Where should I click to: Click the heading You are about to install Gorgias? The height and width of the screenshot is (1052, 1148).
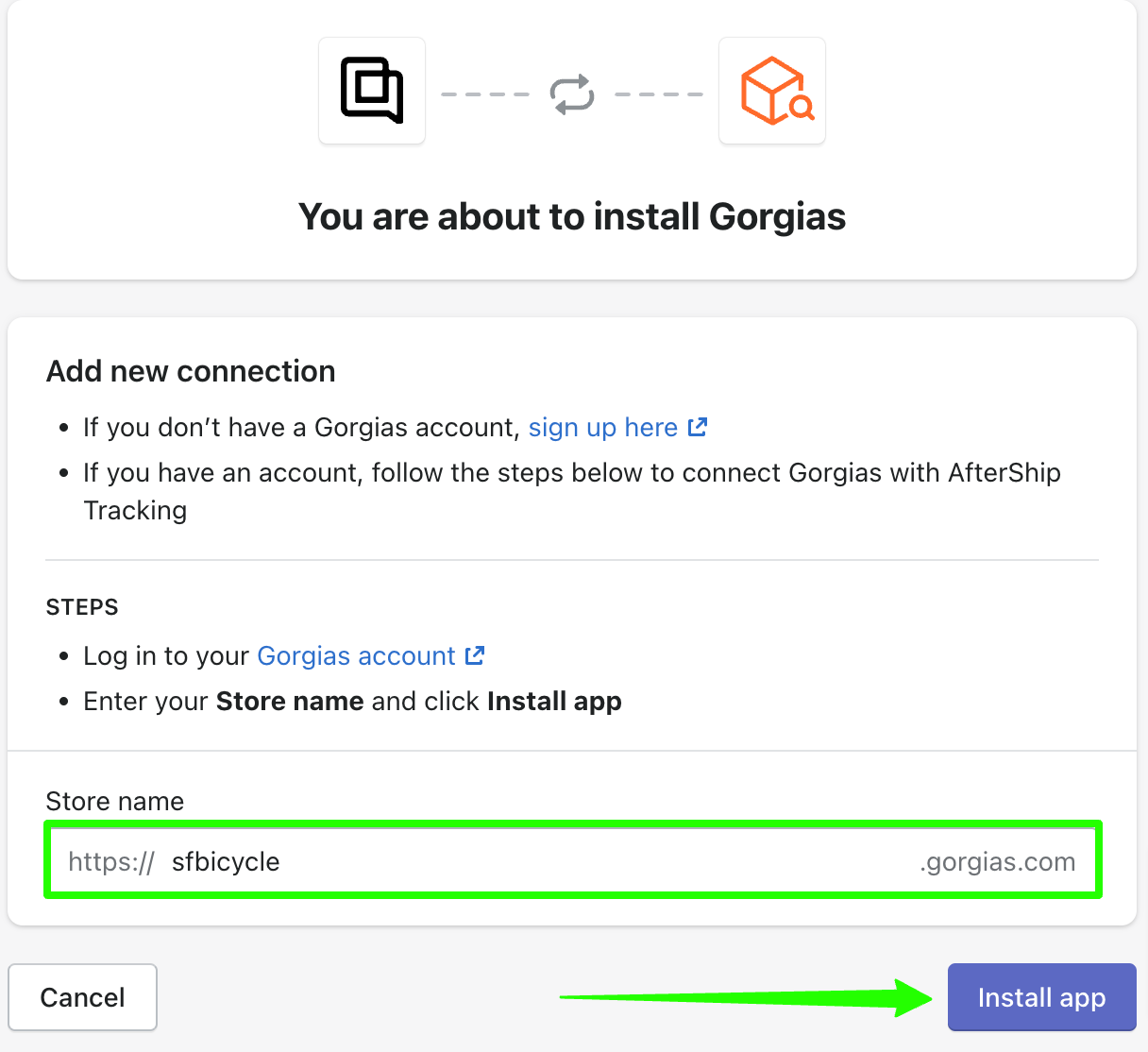click(572, 216)
